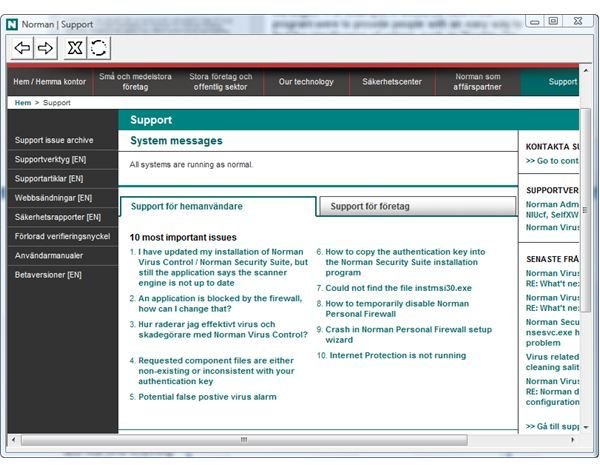Viewport: 600px width, 465px height.
Task: Open issue 3 Hur raderar jag effektivt virus
Action: tap(223, 330)
